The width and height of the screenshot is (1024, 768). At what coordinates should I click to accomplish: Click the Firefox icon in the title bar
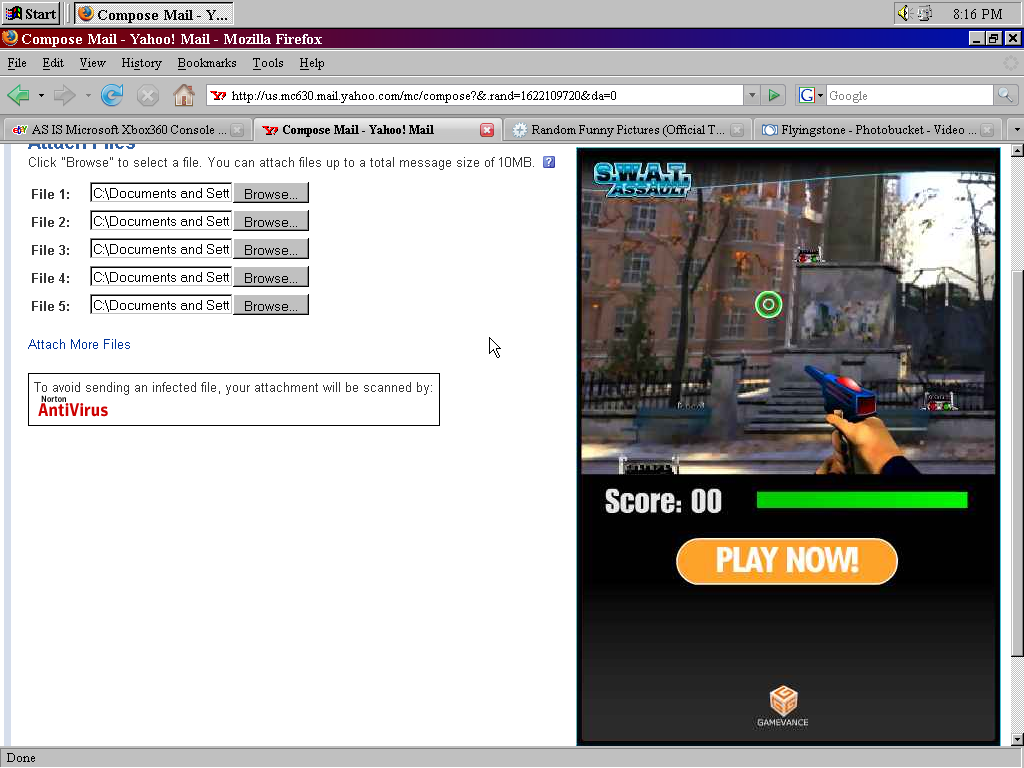(10, 39)
